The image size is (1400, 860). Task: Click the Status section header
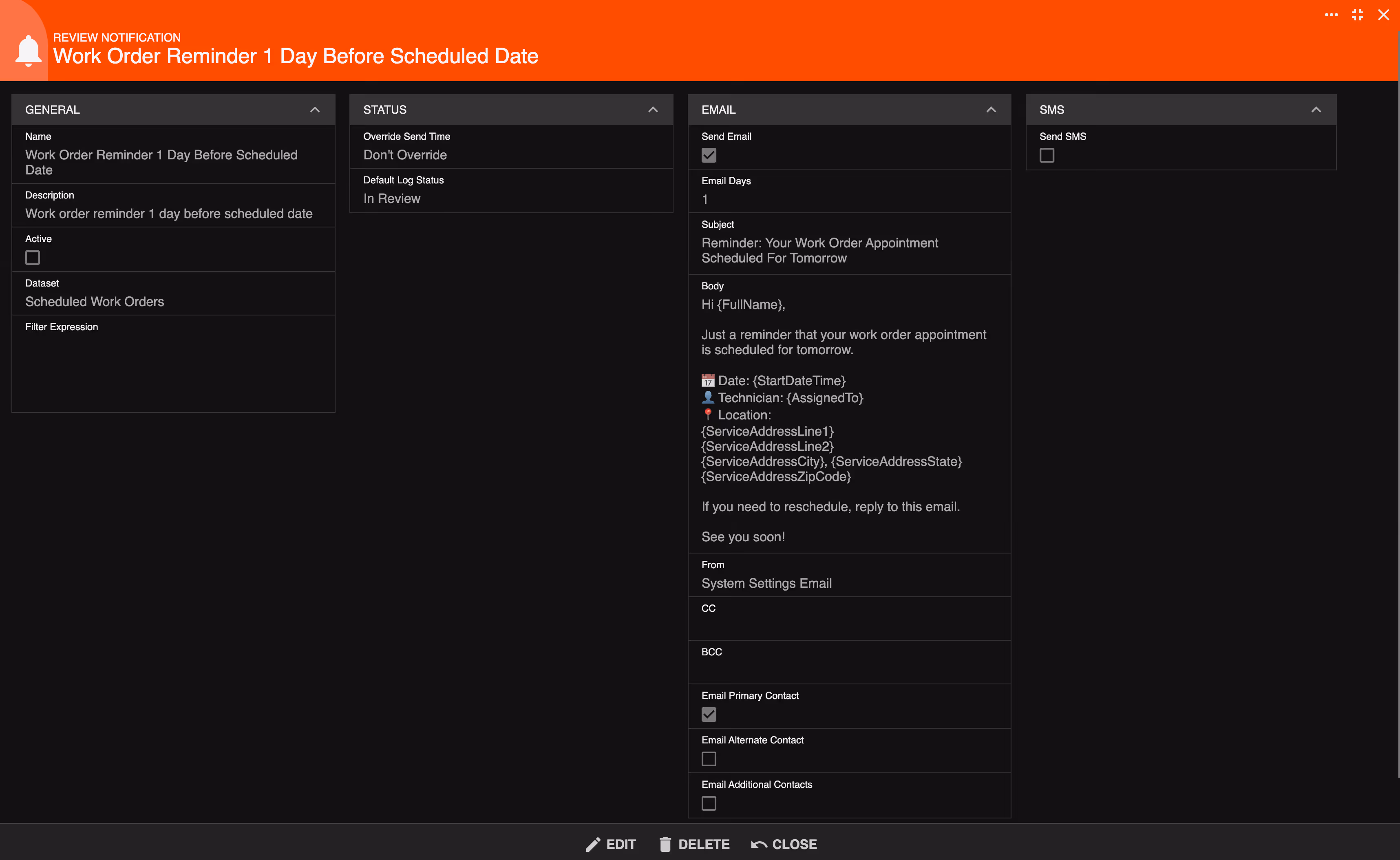pos(385,110)
